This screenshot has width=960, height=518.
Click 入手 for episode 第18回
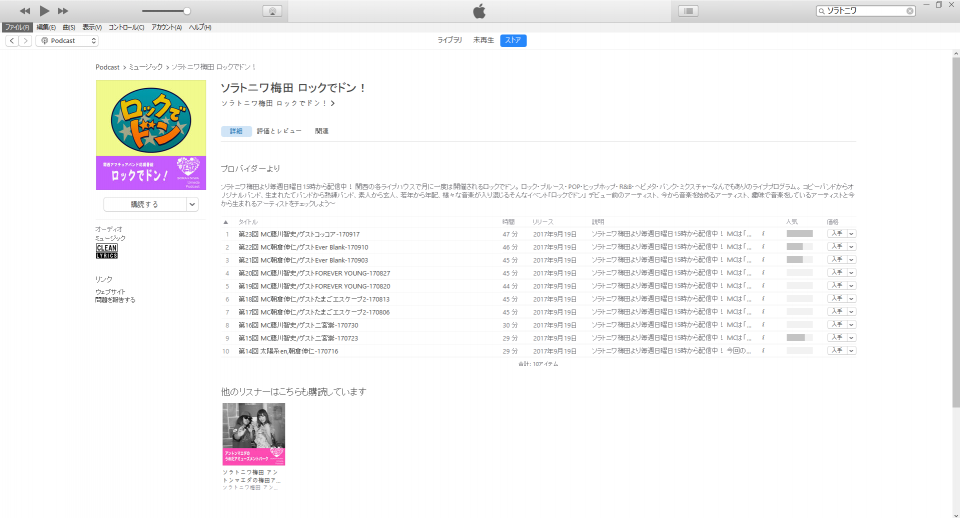(837, 299)
